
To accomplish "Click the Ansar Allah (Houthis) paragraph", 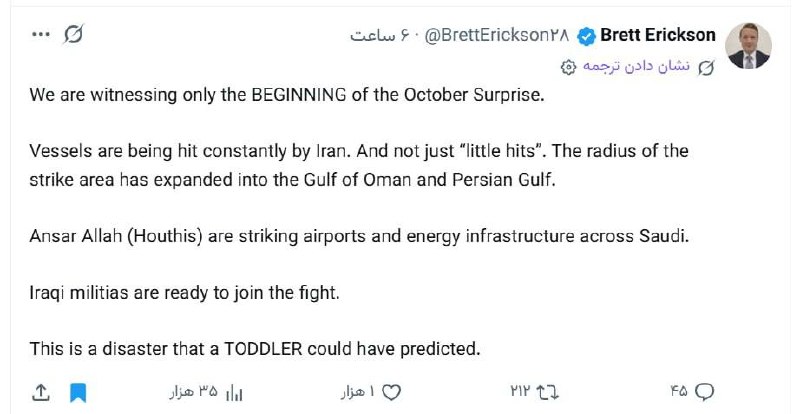I will coord(359,236).
